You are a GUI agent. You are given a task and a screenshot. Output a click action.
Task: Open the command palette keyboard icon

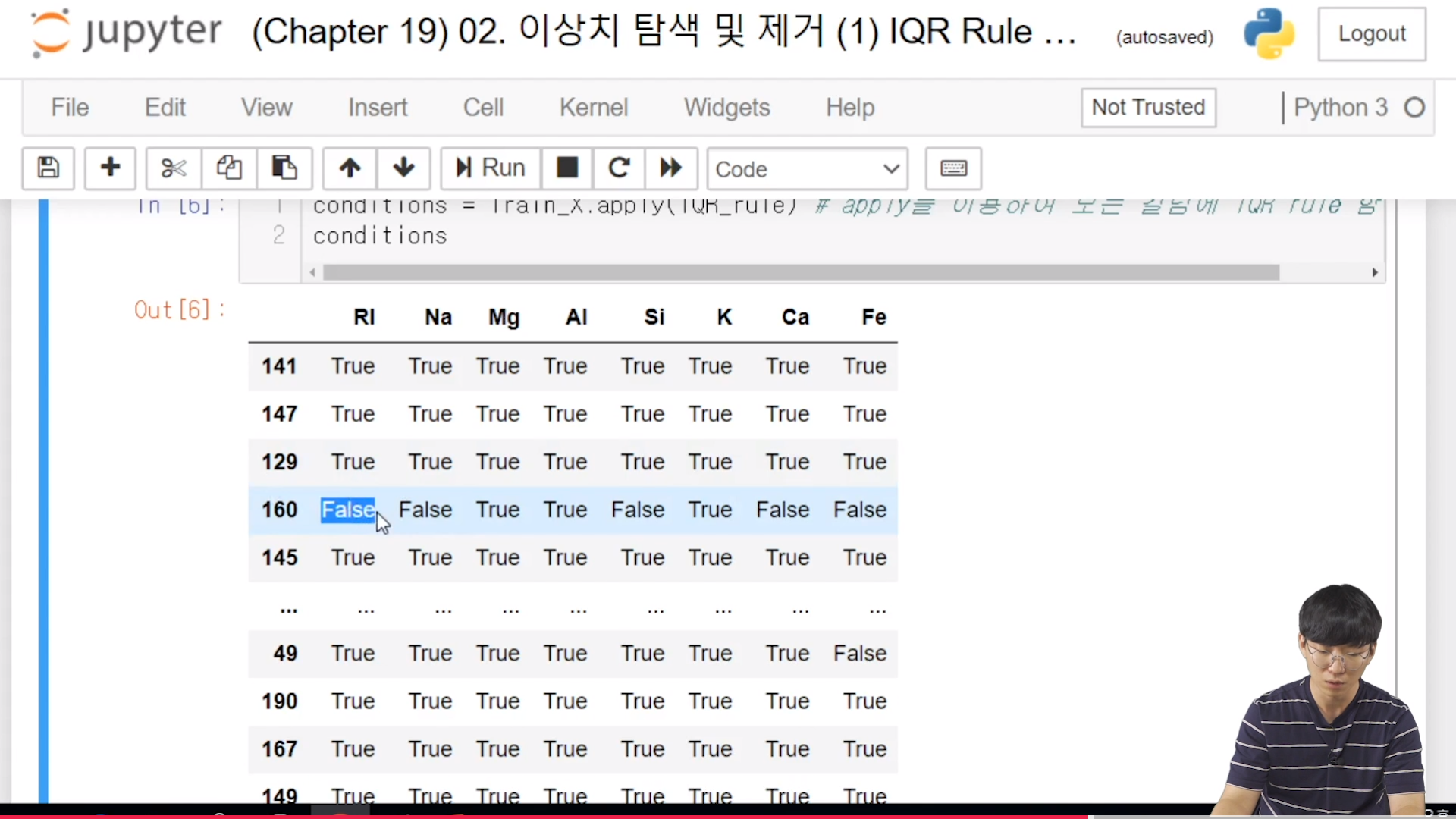coord(953,168)
